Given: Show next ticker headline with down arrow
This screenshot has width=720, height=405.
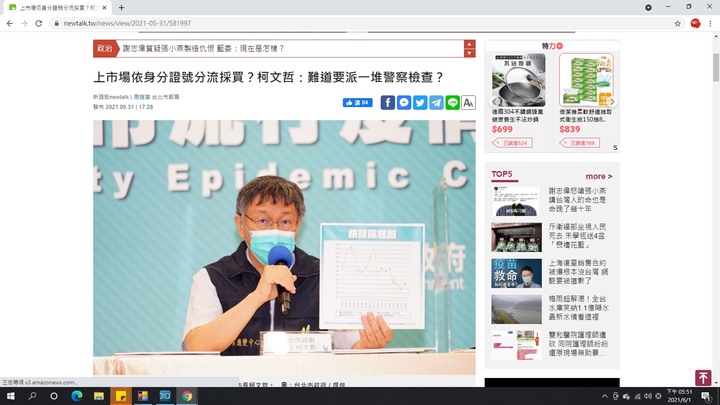Looking at the screenshot, I should [x=469, y=53].
